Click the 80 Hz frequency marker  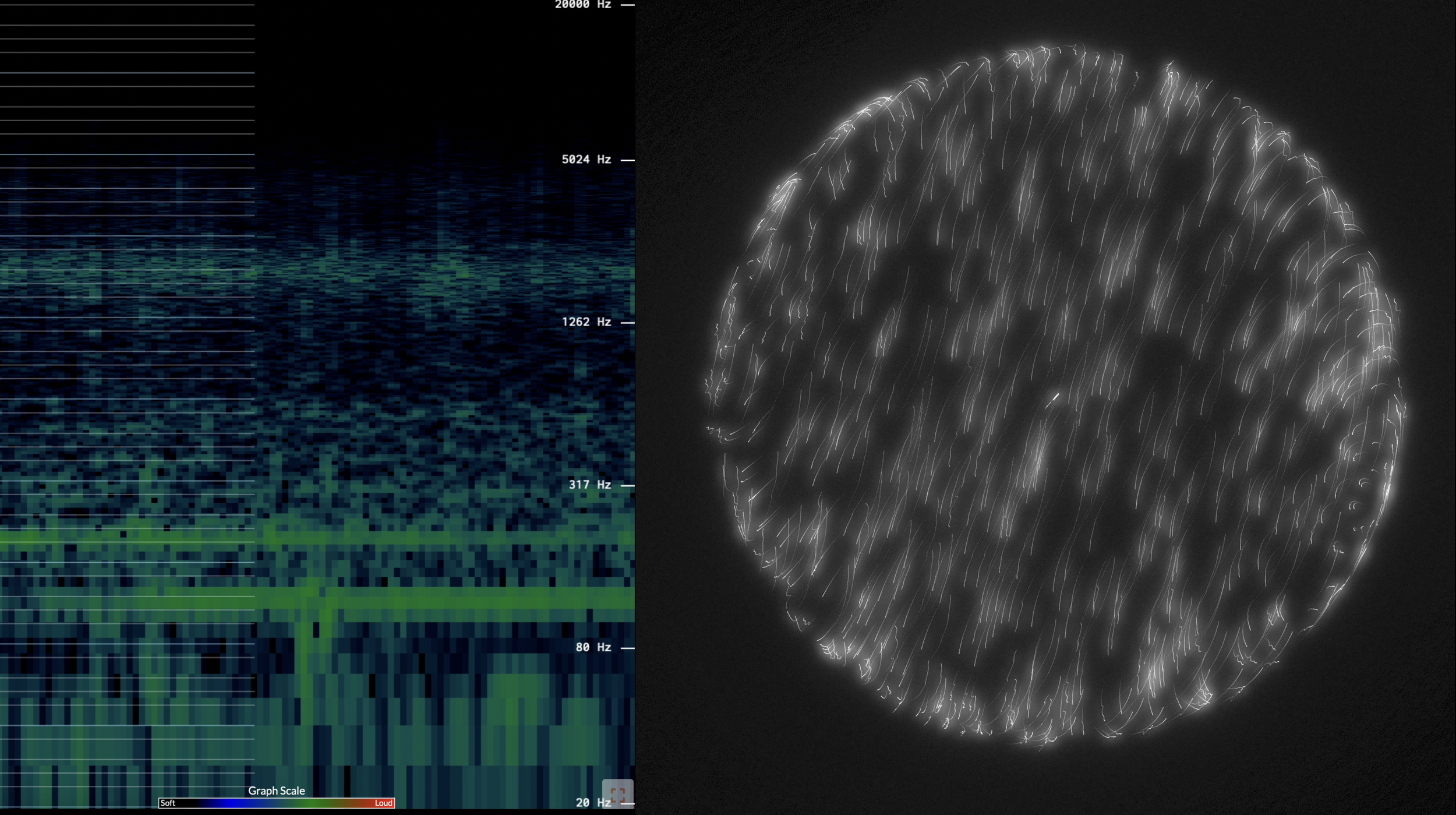coord(593,647)
